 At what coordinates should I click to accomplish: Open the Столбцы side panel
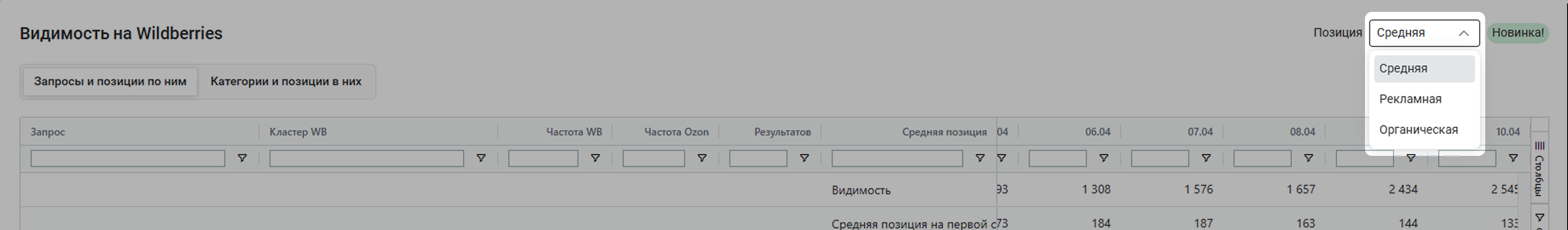(1539, 169)
